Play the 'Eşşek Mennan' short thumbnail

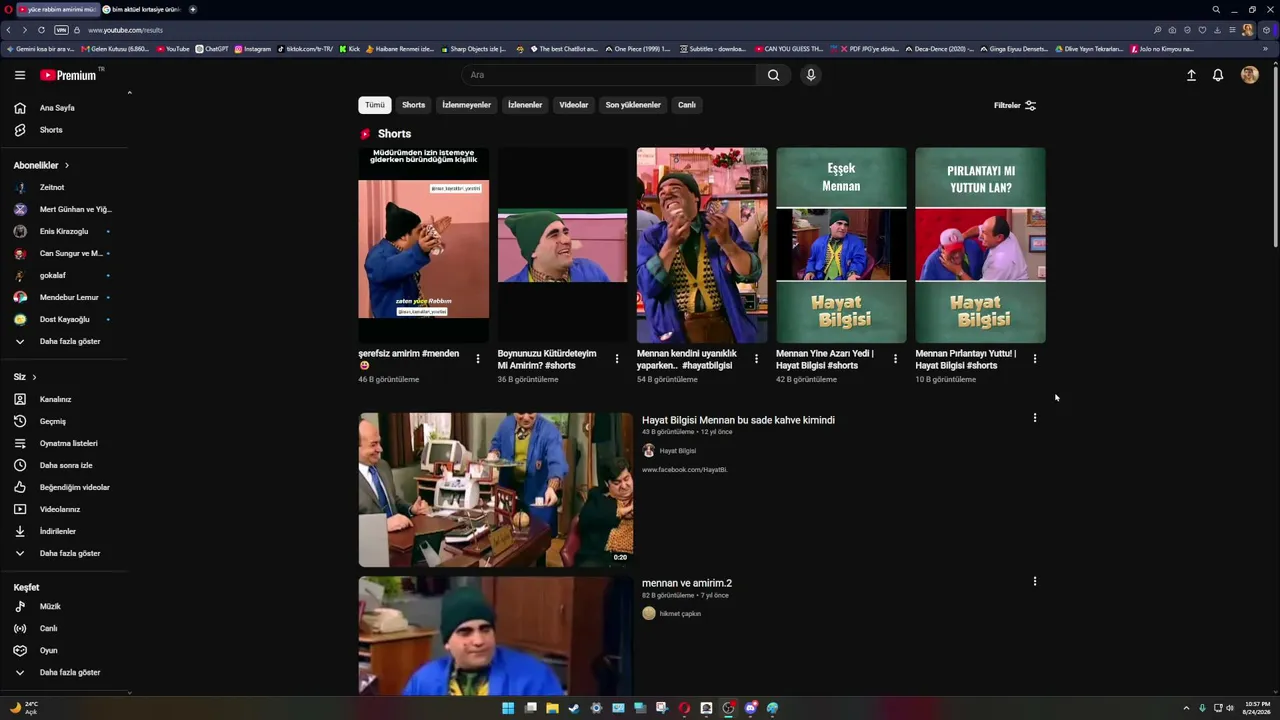[x=841, y=246]
